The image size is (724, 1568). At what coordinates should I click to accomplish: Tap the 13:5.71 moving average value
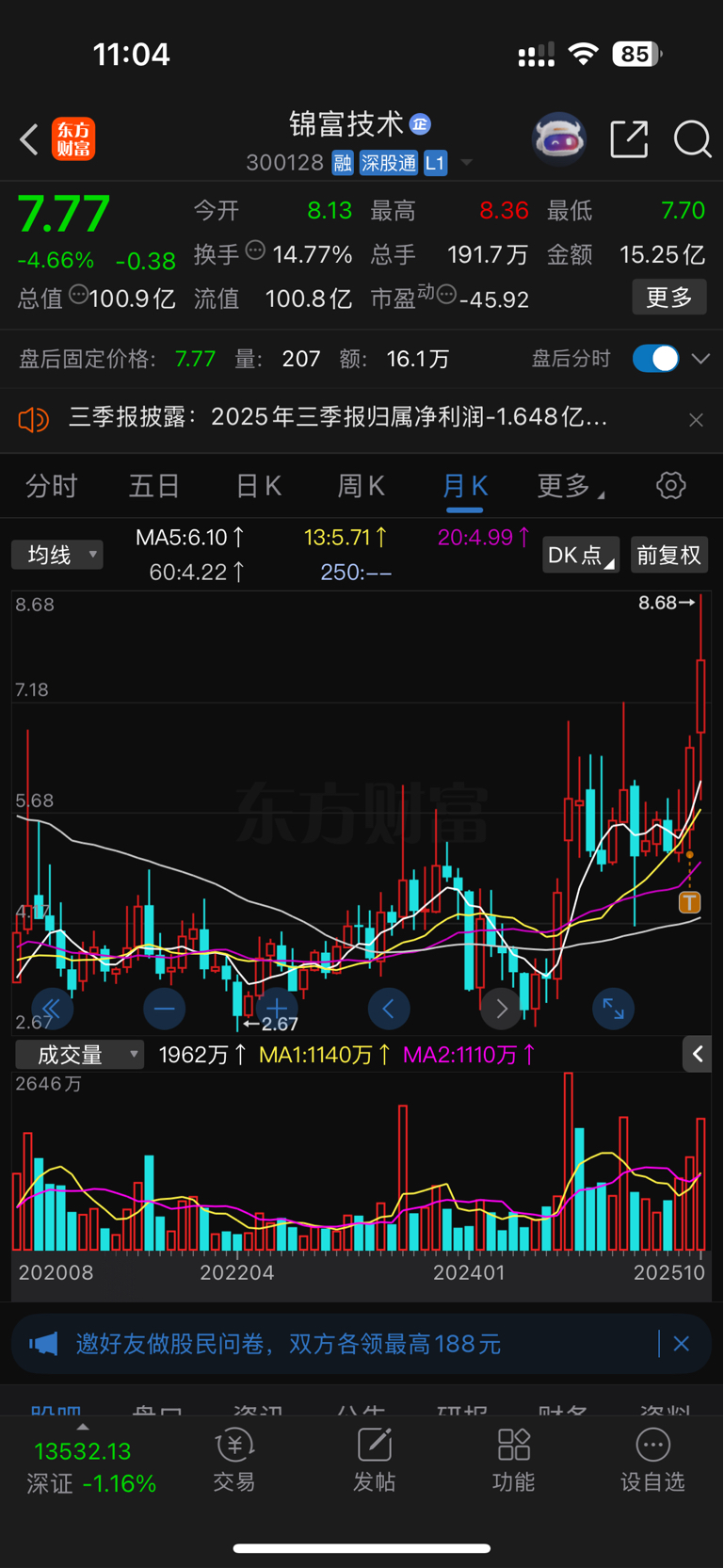(x=346, y=538)
